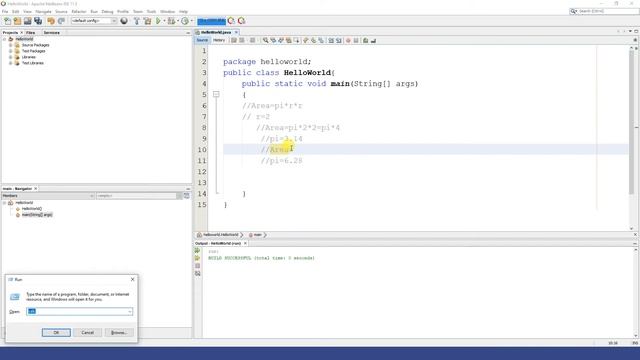This screenshot has width=640, height=360.
Task: Click the Clean and Build Project icon
Action: point(147,21)
